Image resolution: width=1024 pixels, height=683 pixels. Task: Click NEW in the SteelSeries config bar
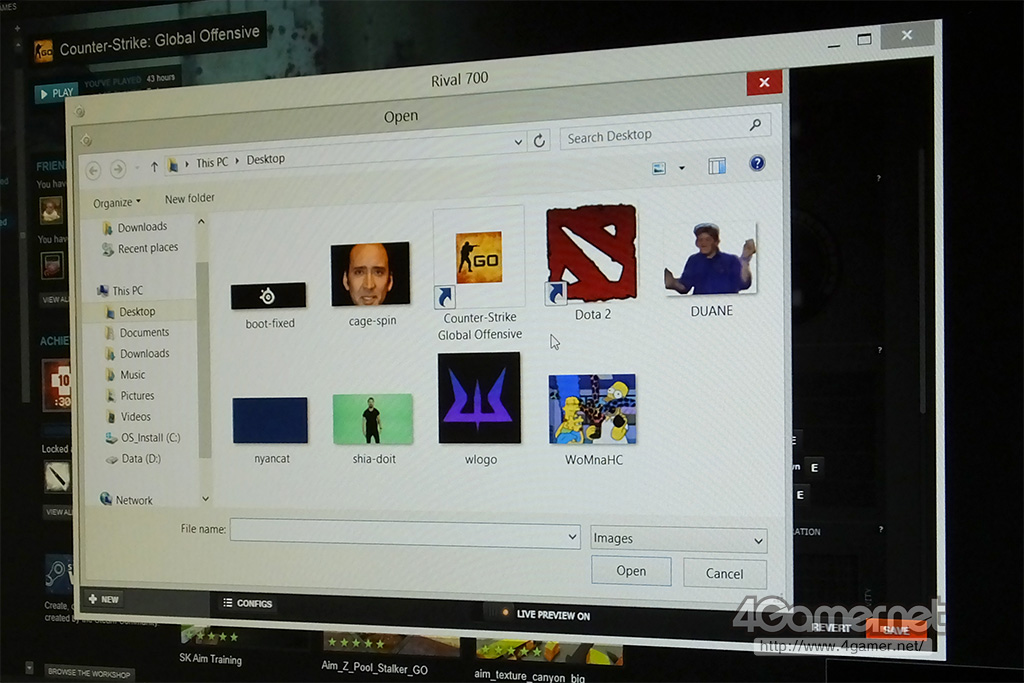click(104, 599)
